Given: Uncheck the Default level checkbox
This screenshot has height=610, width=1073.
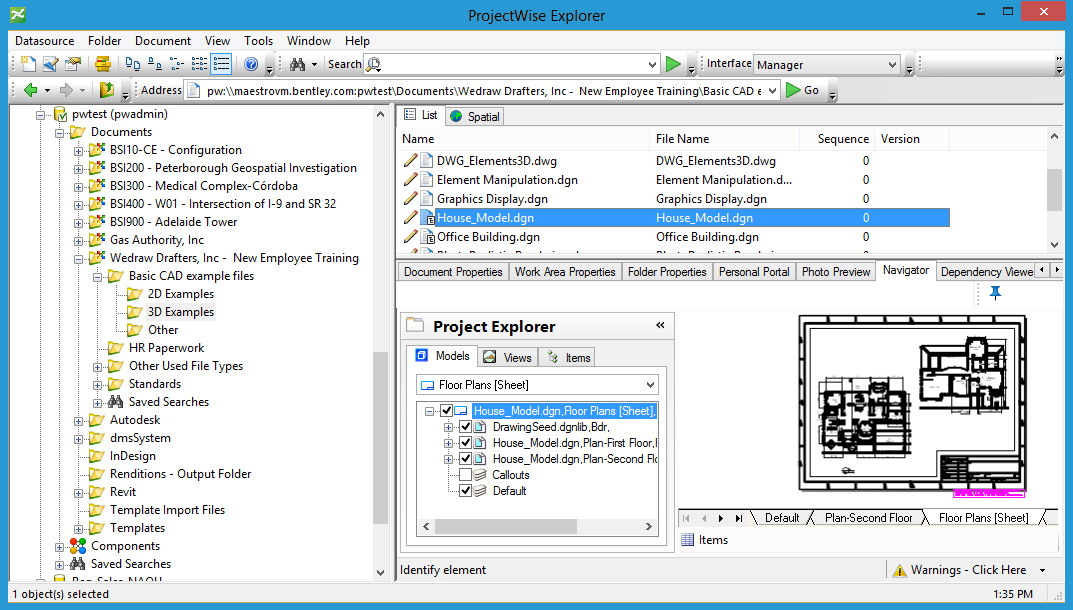Looking at the screenshot, I should coord(465,491).
